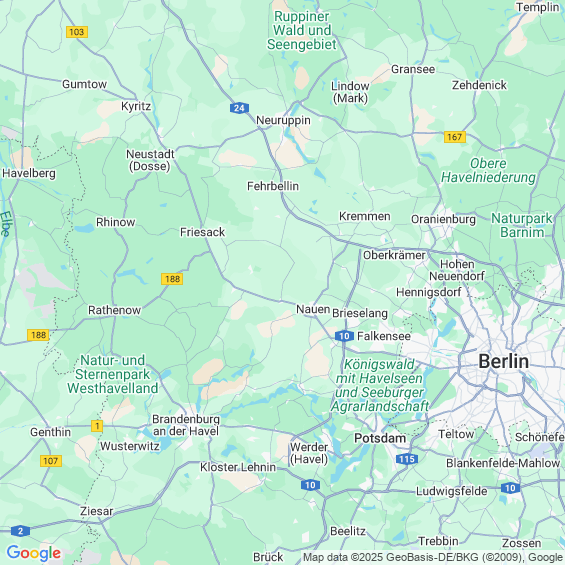Click the 115 highway shield near Potsdam
This screenshot has width=565, height=565.
click(x=407, y=459)
